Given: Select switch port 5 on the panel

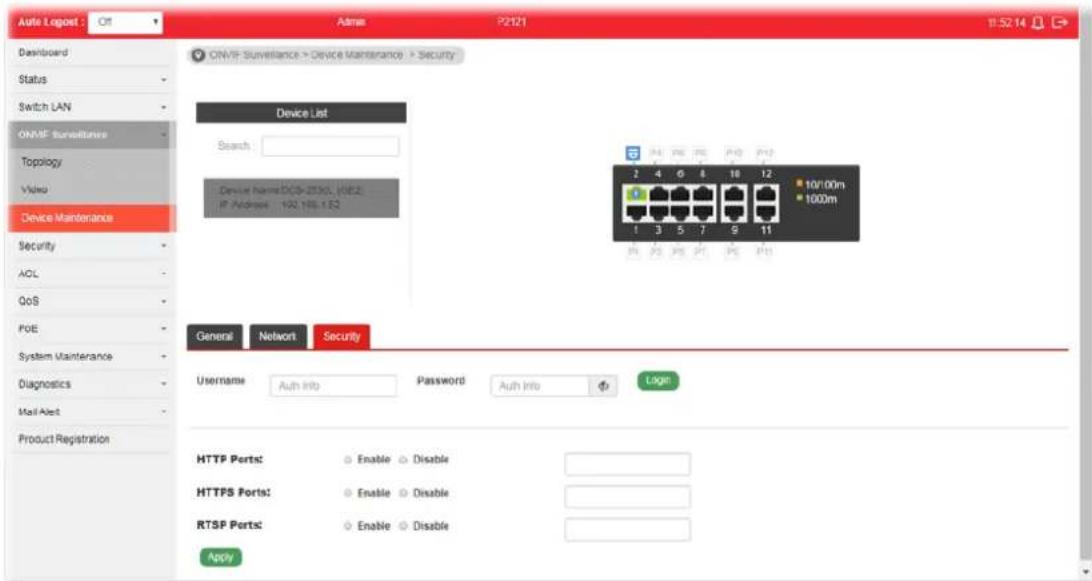Looking at the screenshot, I should coord(680,212).
